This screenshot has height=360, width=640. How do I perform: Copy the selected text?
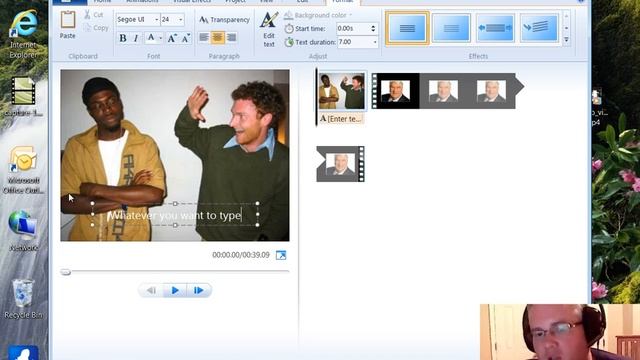(96, 28)
